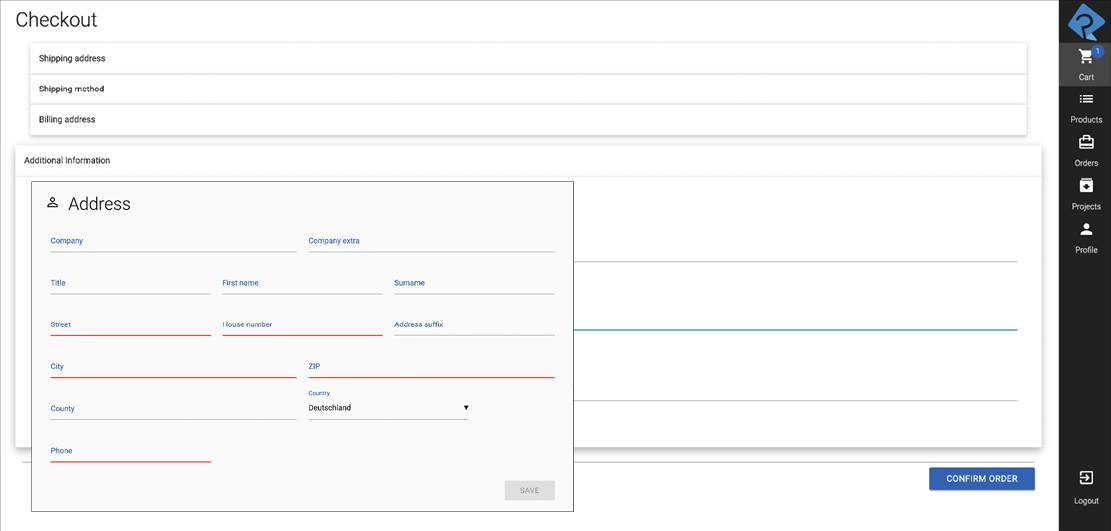Select the Street input field
This screenshot has height=531, width=1111.
click(130, 326)
